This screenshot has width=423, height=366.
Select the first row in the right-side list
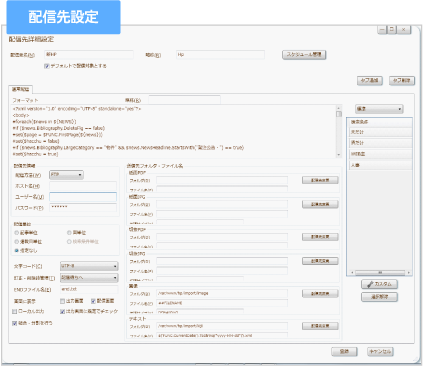380,122
